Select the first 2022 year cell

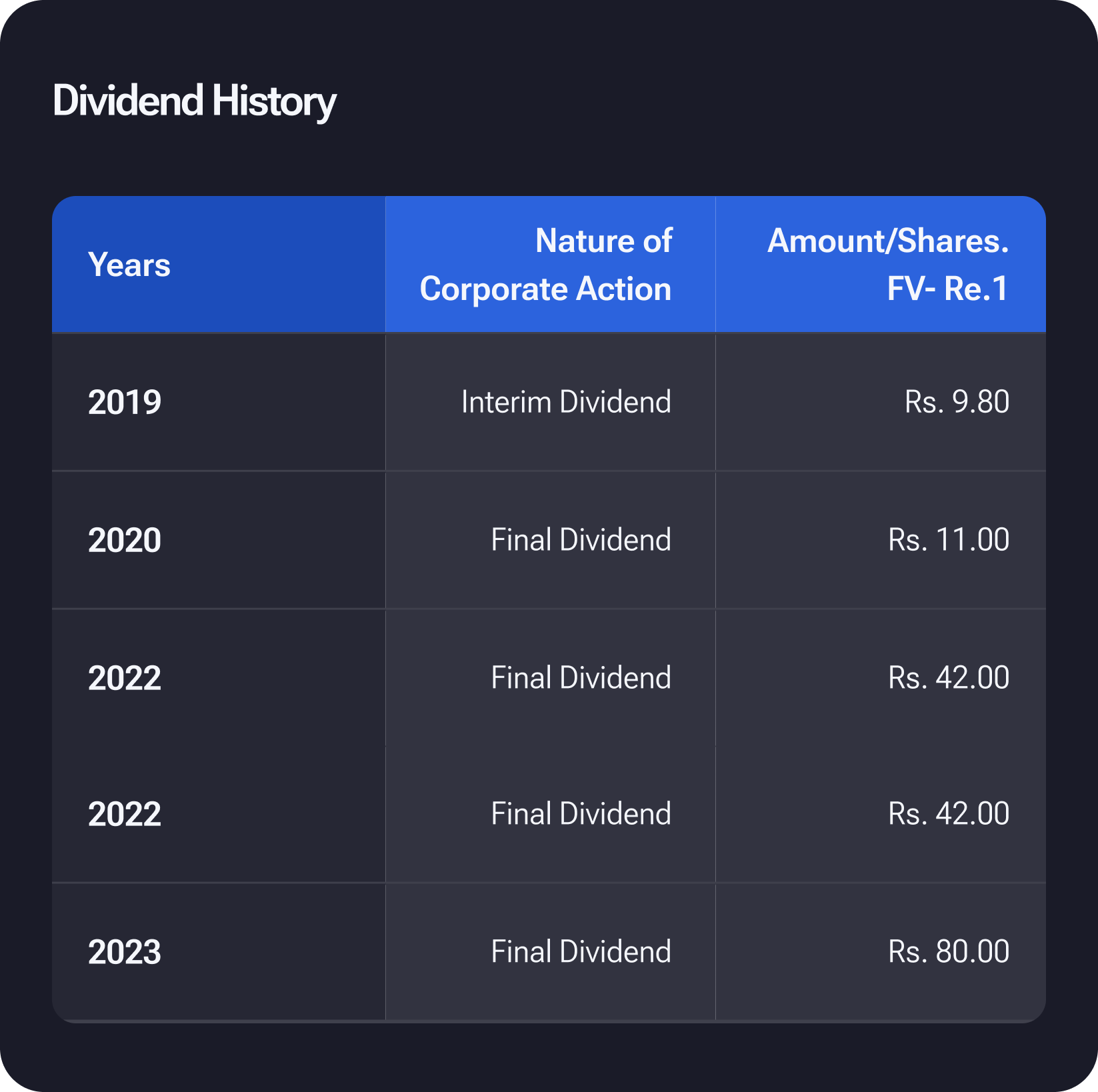125,679
